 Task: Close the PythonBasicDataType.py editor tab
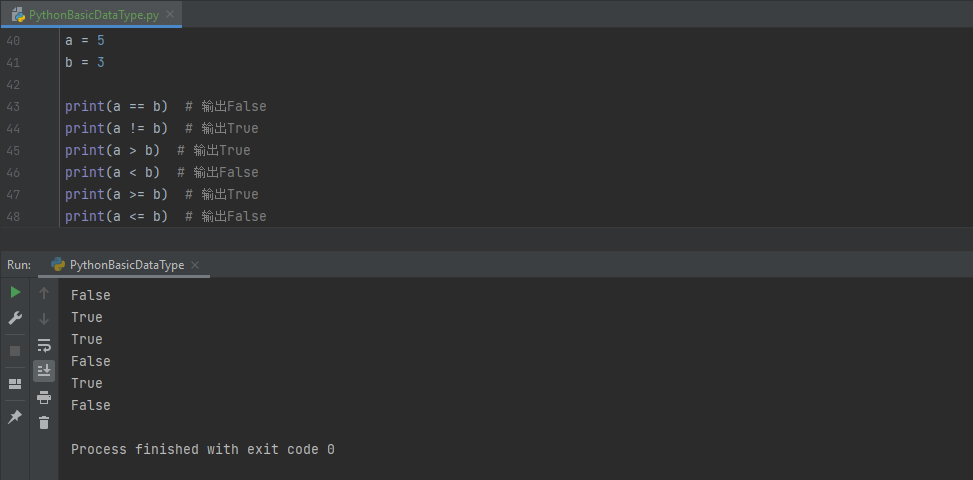coord(171,15)
